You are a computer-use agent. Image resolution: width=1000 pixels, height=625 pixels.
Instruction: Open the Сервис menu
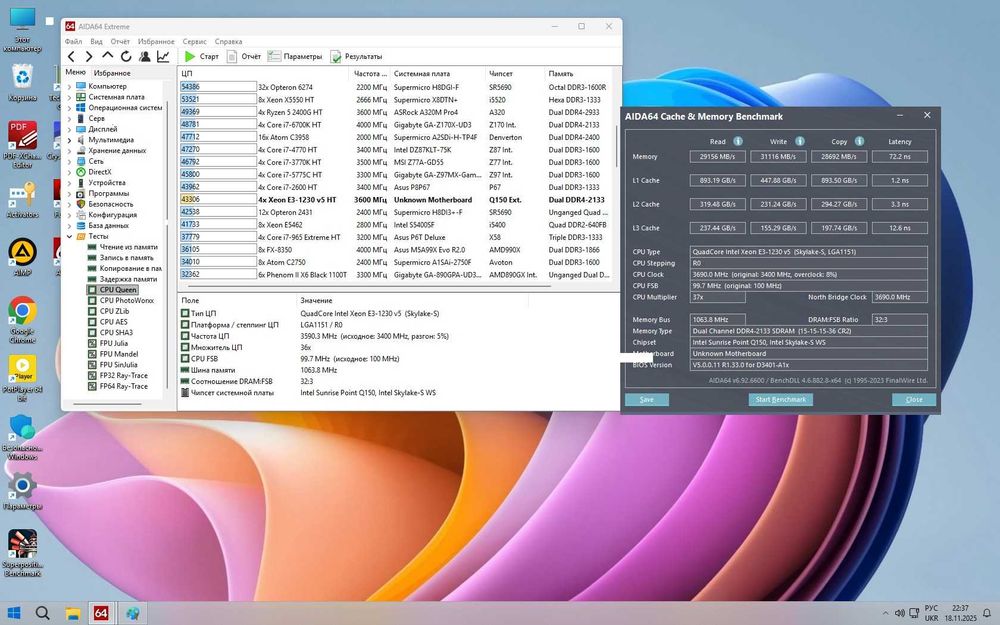(195, 41)
